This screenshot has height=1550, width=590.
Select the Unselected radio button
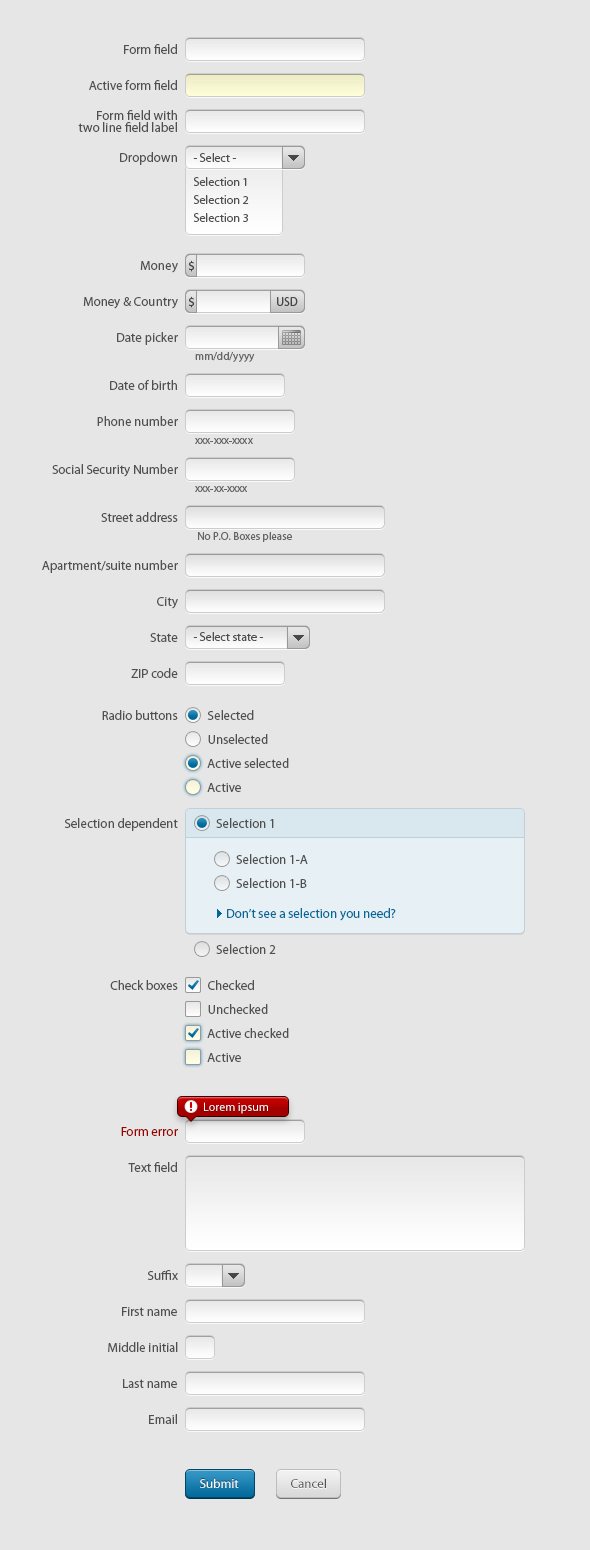click(193, 739)
